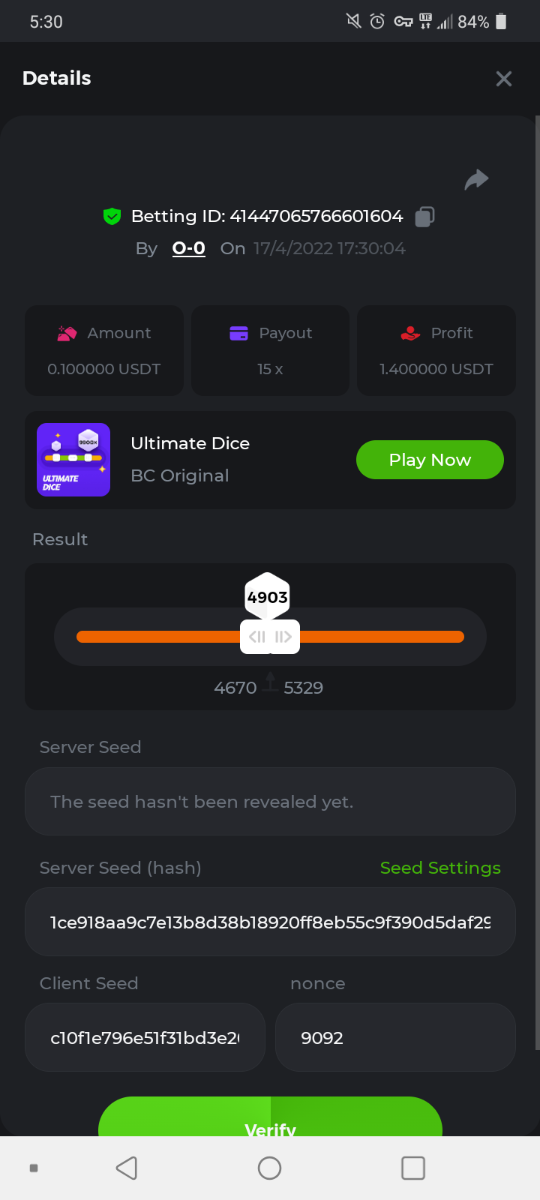540x1200 pixels.
Task: Select the Client Seed field
Action: click(x=145, y=1037)
